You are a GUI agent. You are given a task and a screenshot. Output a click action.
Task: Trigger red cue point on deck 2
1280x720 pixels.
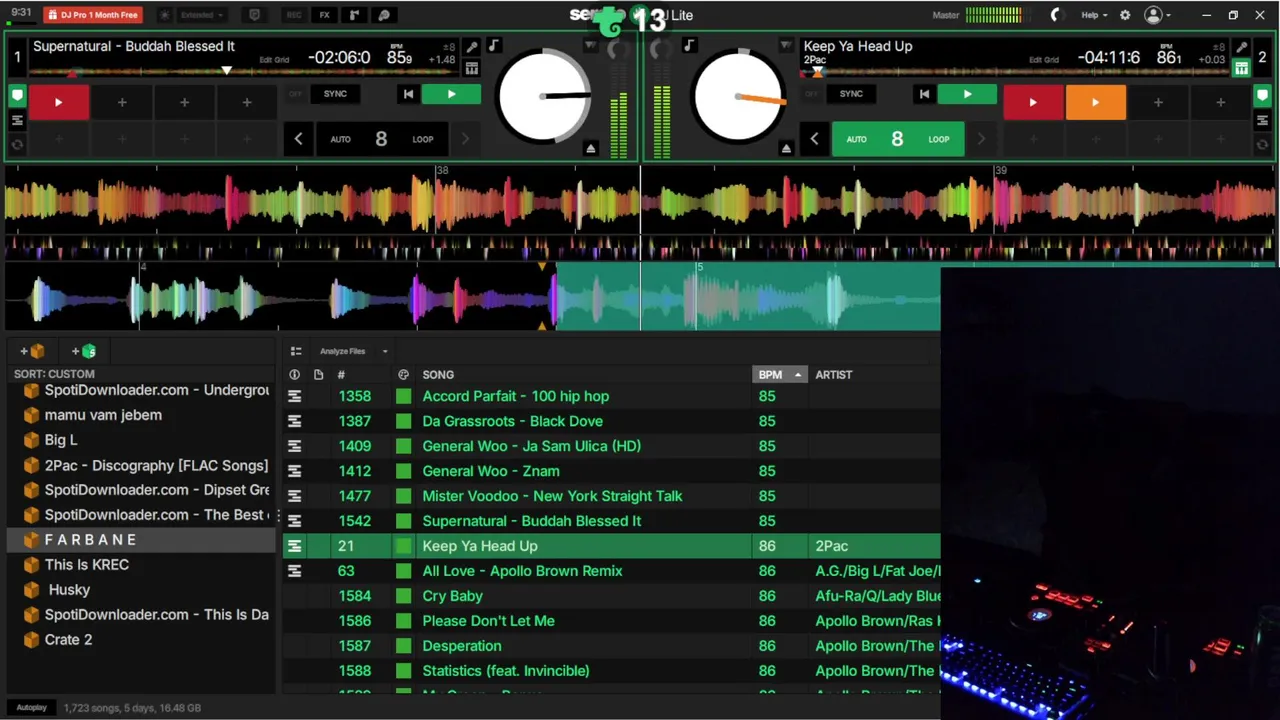click(1033, 102)
